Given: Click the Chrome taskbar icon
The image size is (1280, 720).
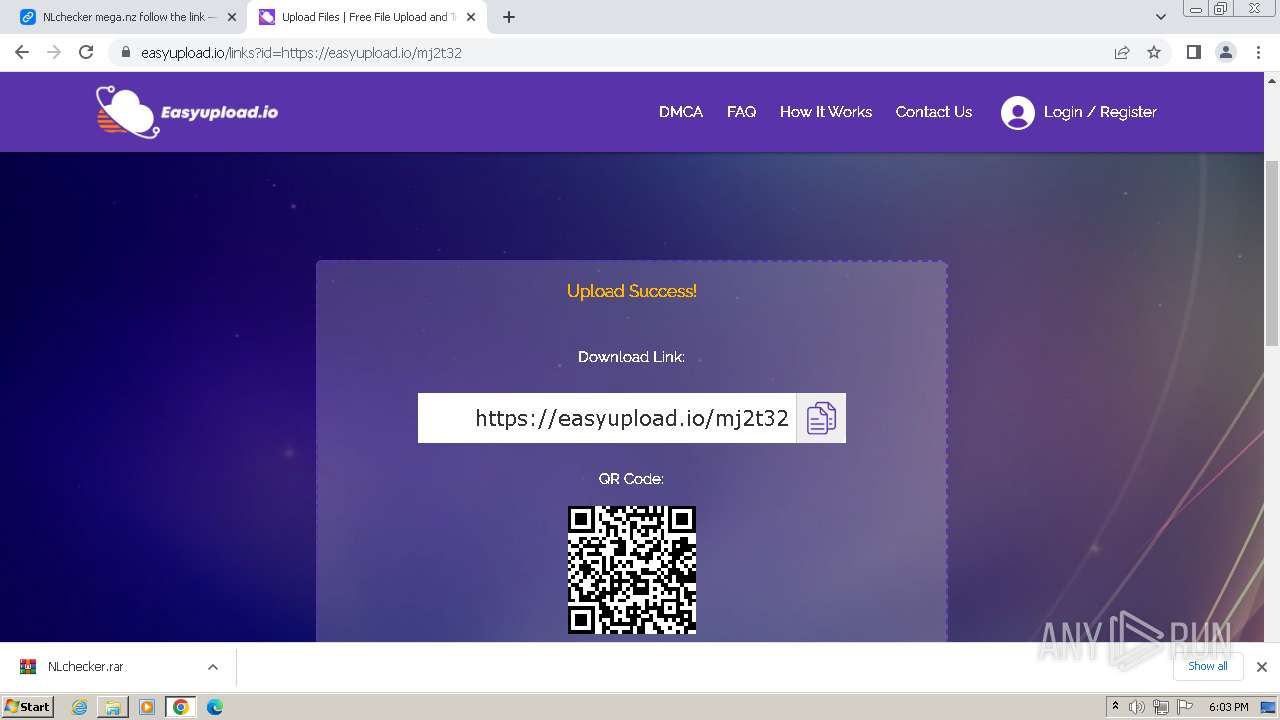Looking at the screenshot, I should (x=181, y=707).
